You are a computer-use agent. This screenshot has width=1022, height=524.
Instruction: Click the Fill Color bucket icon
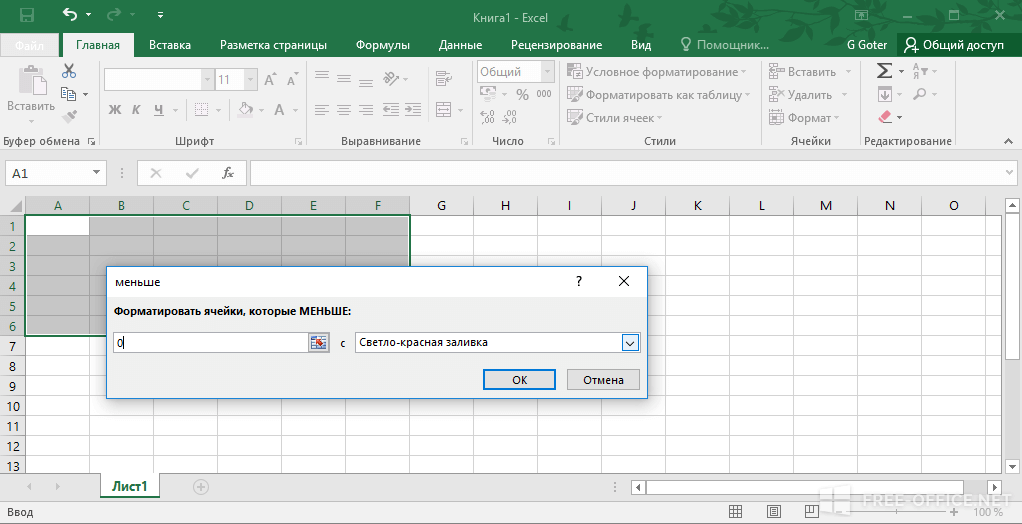tap(245, 109)
